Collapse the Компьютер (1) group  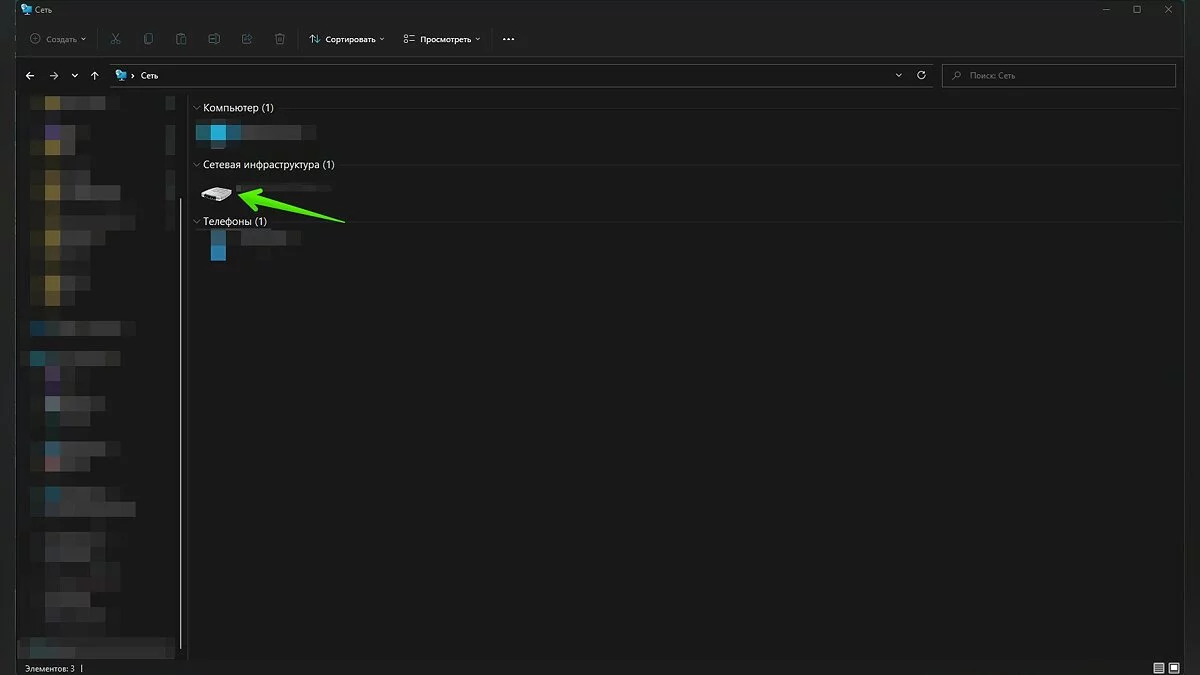[x=196, y=107]
